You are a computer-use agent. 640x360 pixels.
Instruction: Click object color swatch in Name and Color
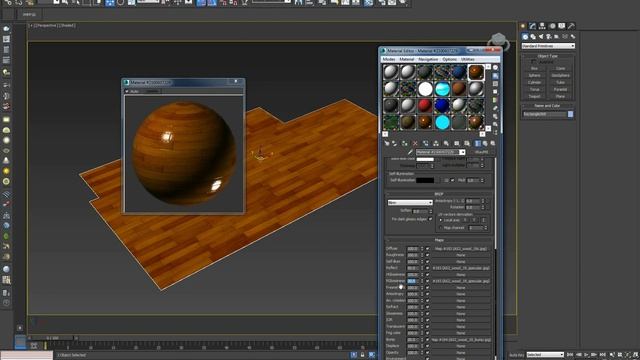click(571, 114)
